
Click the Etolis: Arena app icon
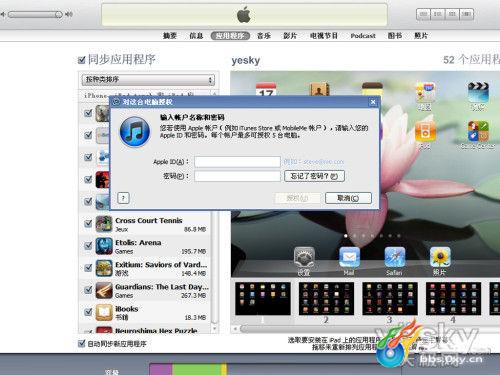pos(104,246)
